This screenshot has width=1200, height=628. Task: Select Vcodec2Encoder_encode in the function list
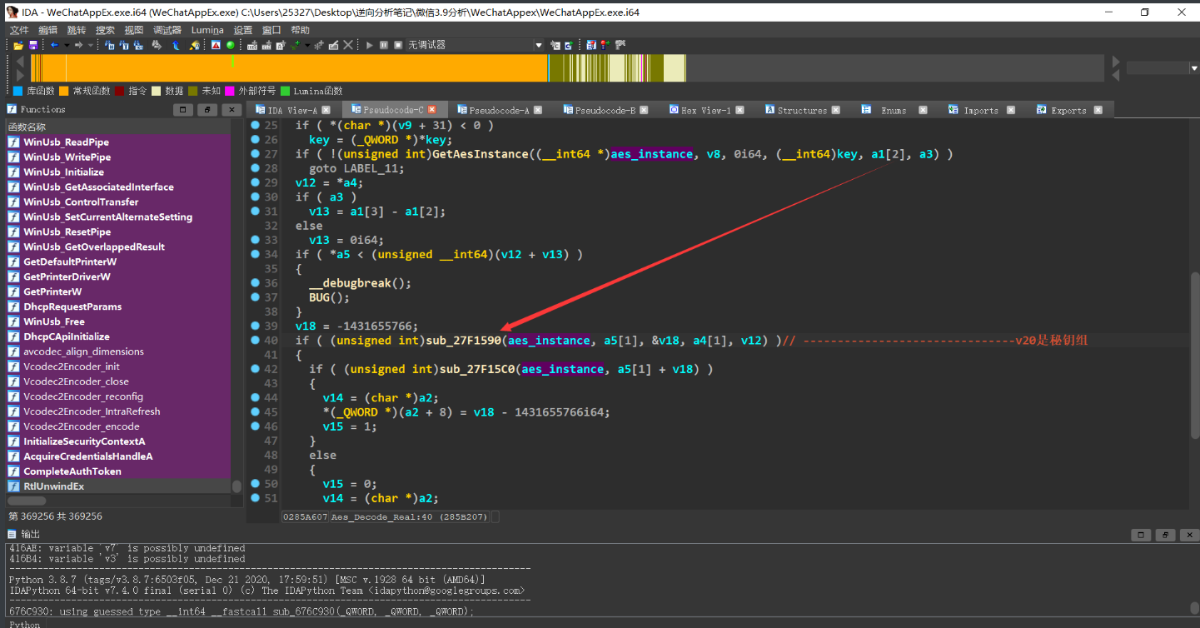(x=82, y=426)
